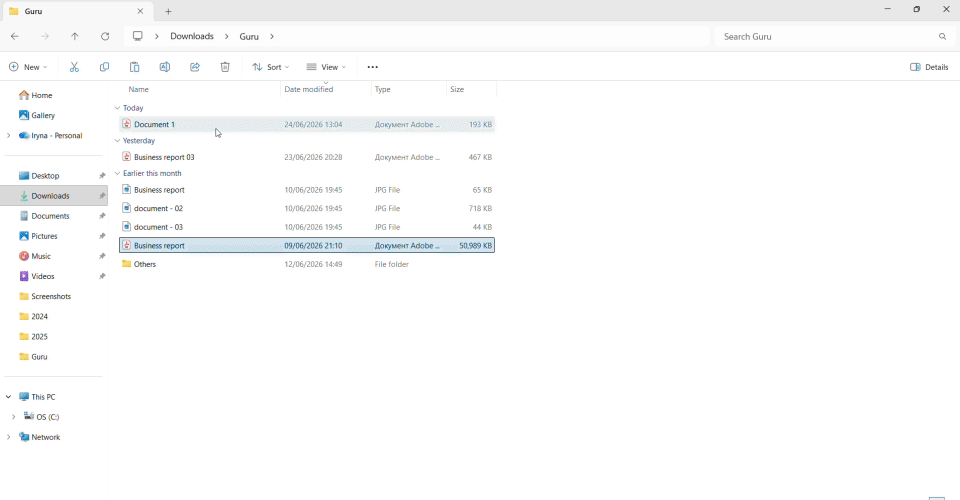
Task: Sort by the Name column header
Action: [138, 89]
